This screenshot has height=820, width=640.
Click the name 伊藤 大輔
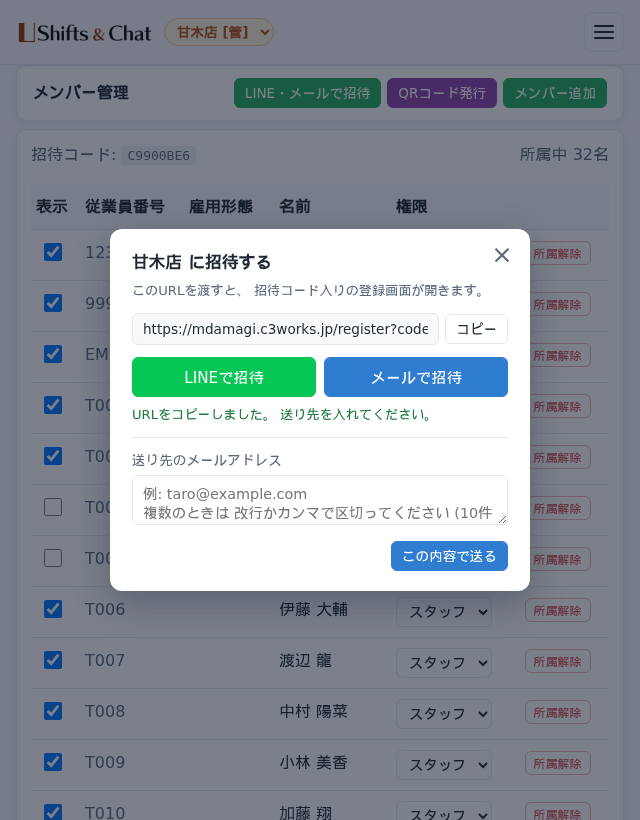313,609
